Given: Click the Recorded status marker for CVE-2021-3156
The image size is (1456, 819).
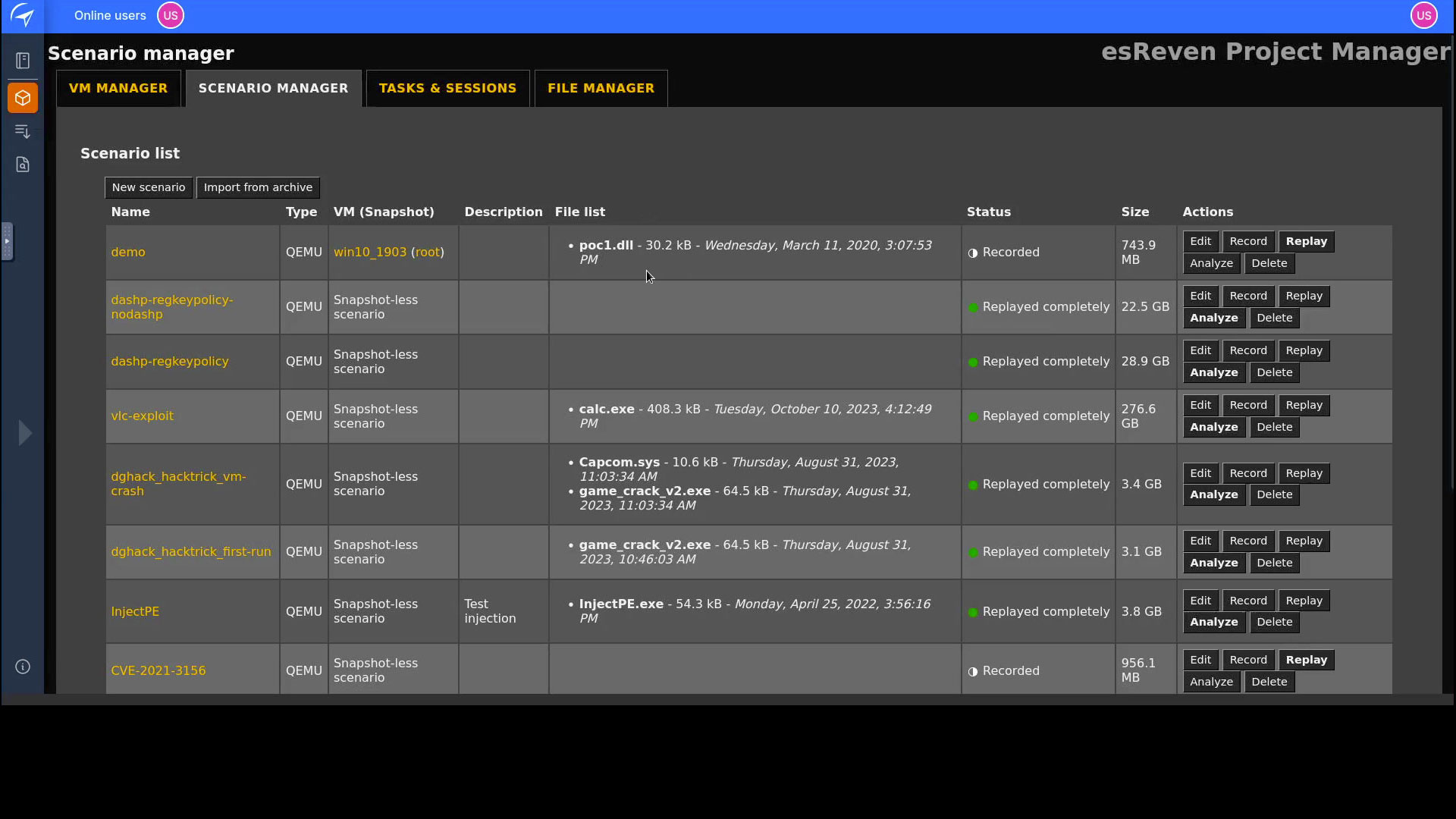Looking at the screenshot, I should 973,670.
